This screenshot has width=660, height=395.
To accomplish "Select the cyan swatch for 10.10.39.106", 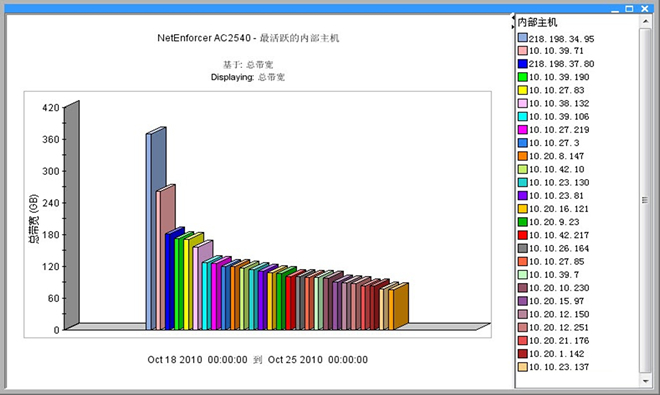I will coord(522,117).
